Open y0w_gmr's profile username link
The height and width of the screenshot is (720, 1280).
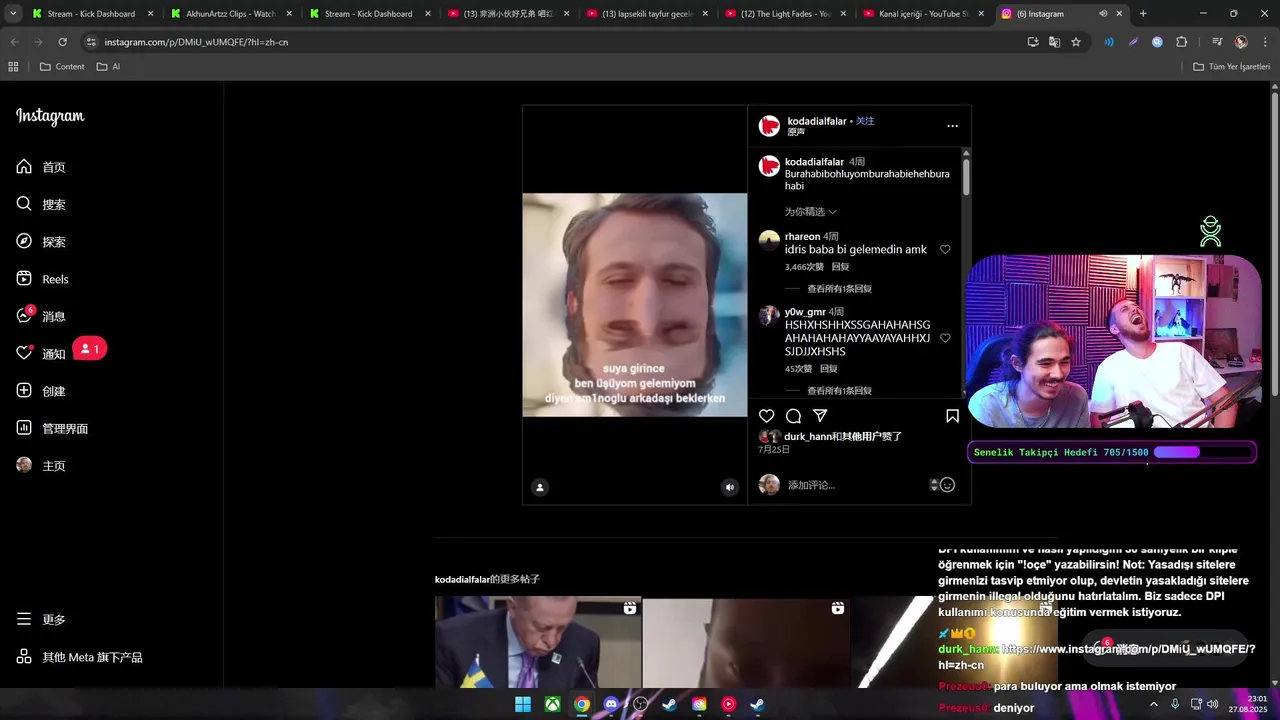[x=805, y=312]
